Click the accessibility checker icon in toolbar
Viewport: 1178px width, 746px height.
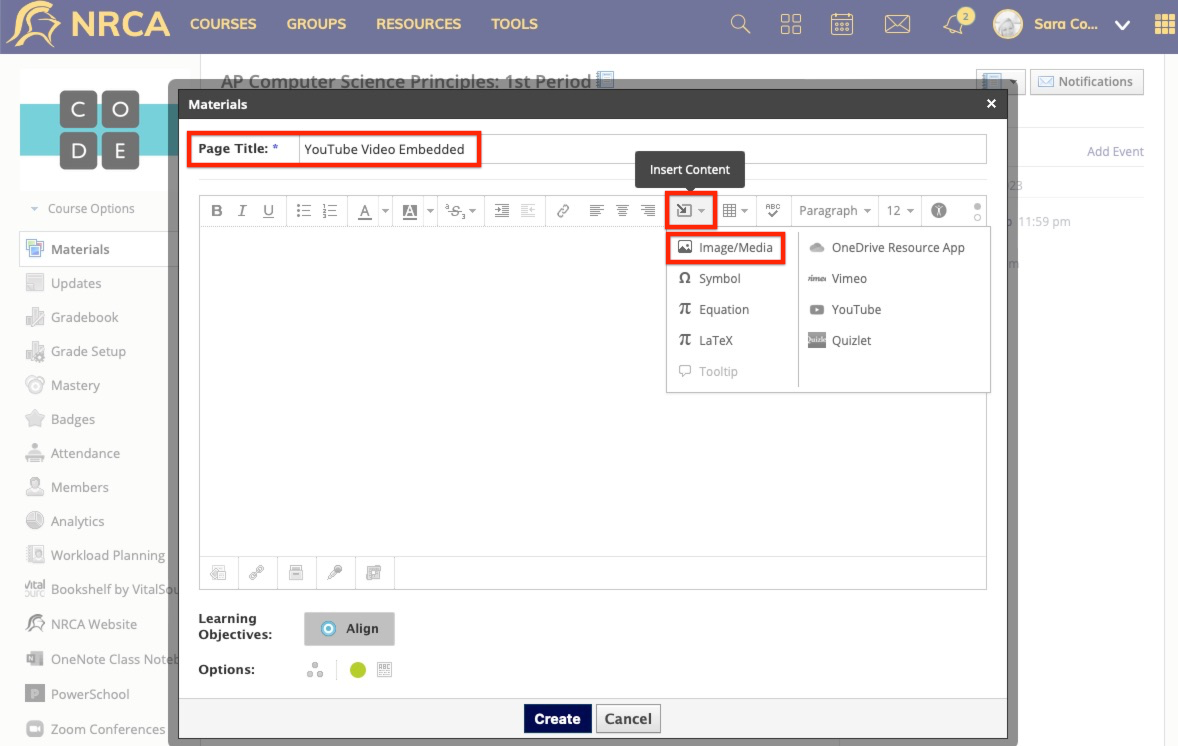point(938,210)
